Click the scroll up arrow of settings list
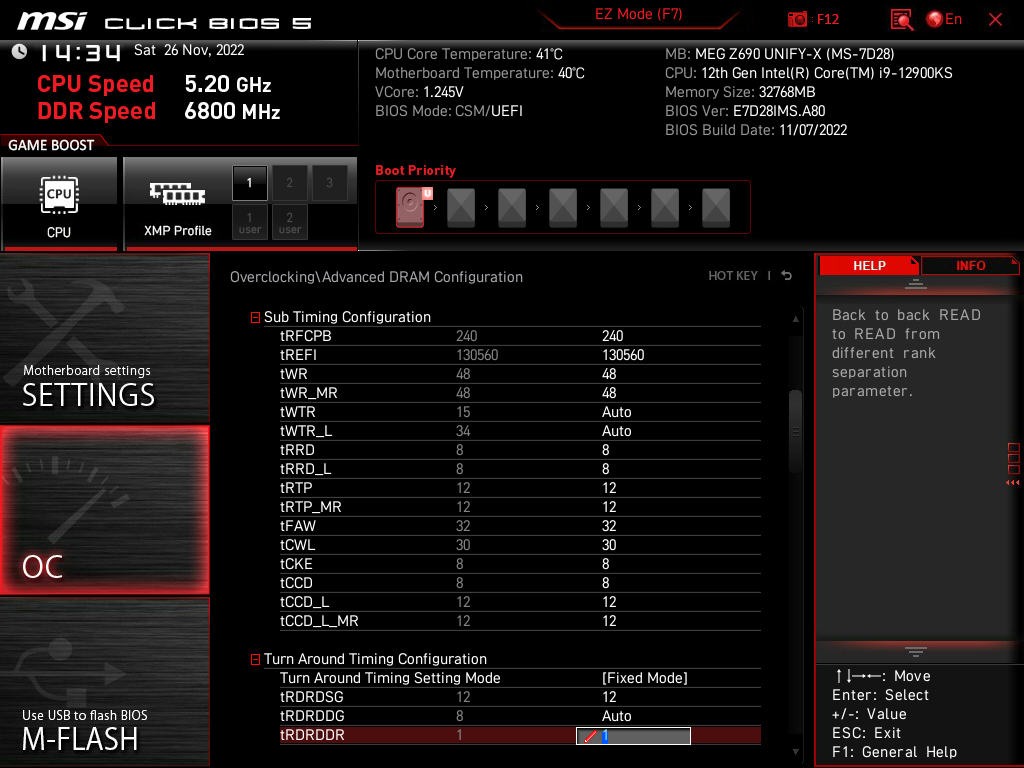This screenshot has height=768, width=1024. coord(795,319)
